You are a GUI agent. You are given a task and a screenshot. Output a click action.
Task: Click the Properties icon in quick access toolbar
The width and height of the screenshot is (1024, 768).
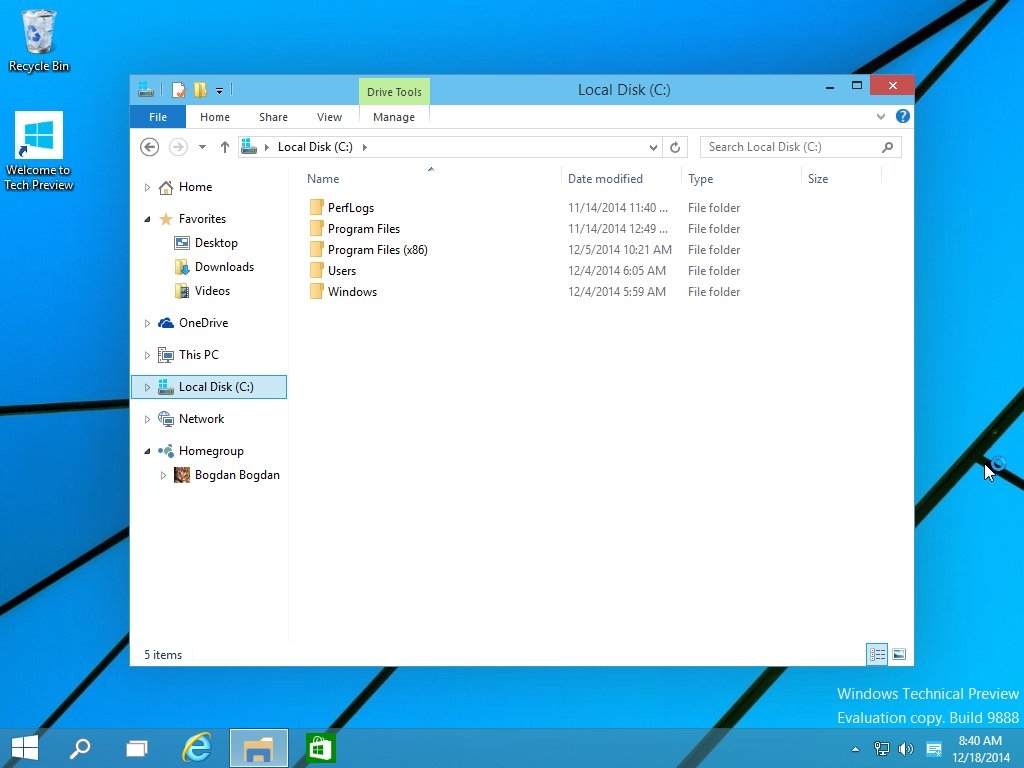coord(179,90)
